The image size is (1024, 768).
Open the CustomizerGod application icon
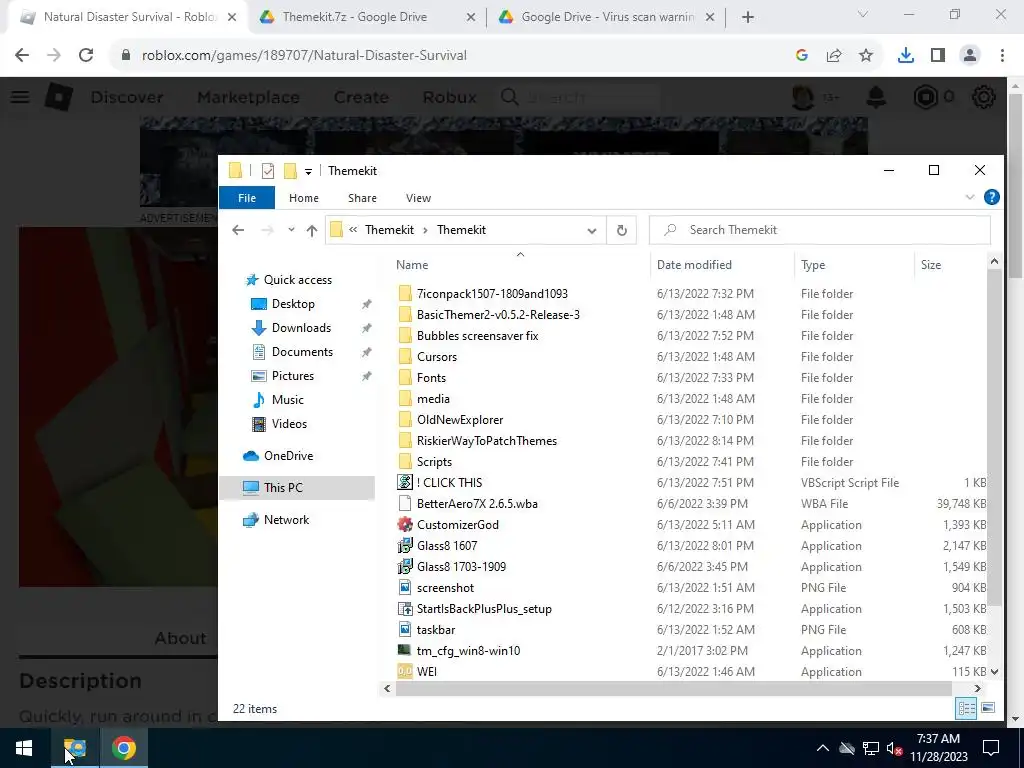405,524
